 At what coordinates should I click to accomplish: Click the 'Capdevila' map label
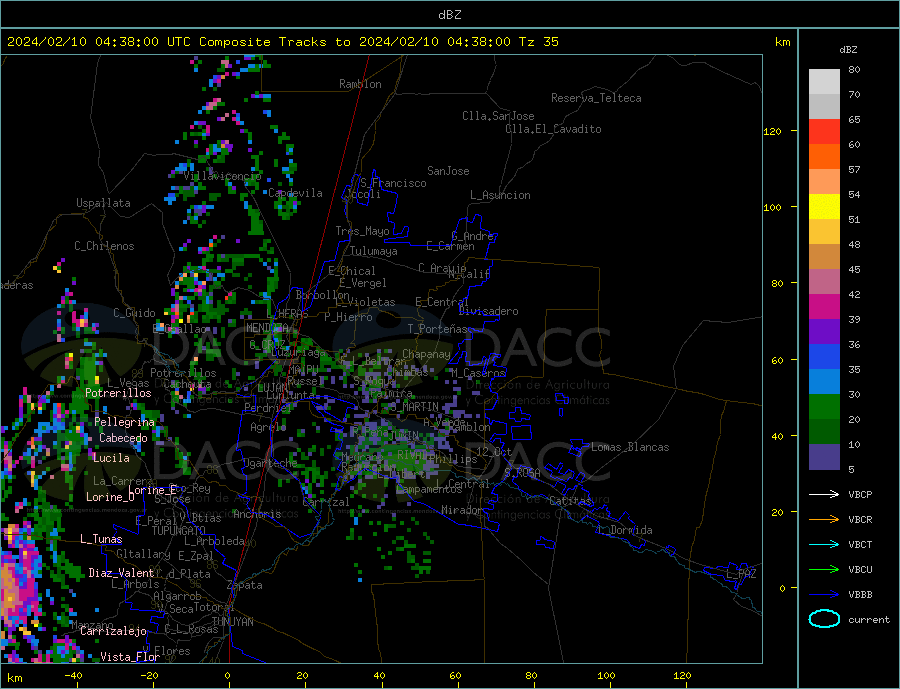coord(295,193)
